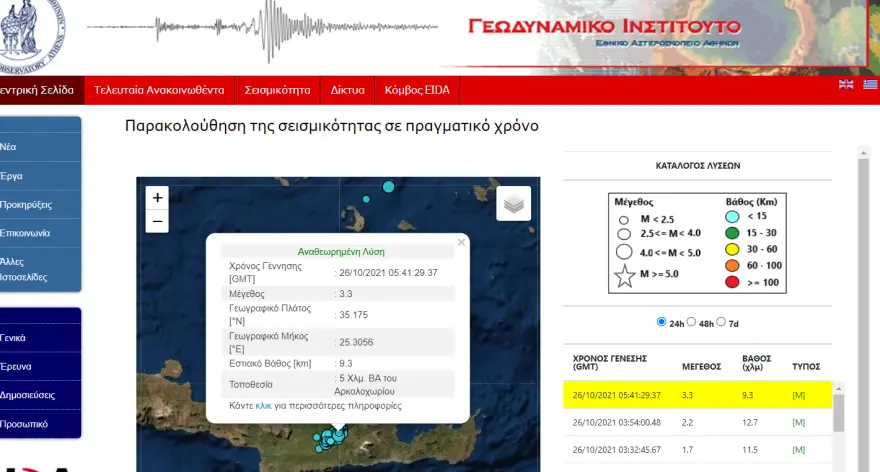Close the earthquake info popup
This screenshot has width=880, height=472.
pyautogui.click(x=461, y=241)
